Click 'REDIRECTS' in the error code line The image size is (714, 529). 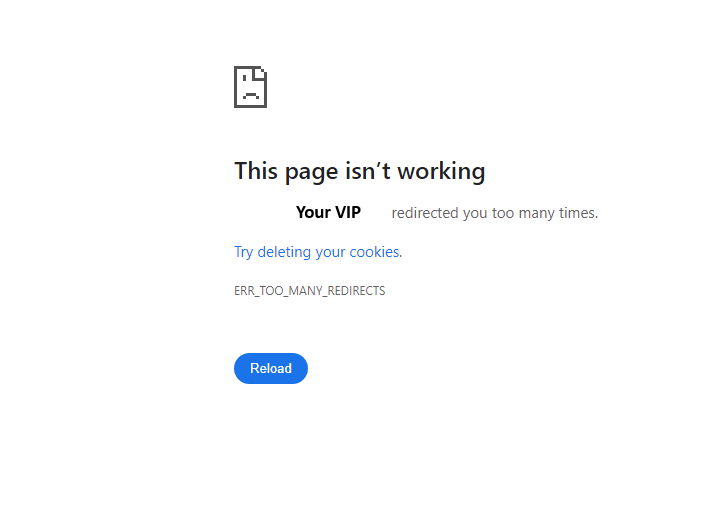click(x=356, y=291)
